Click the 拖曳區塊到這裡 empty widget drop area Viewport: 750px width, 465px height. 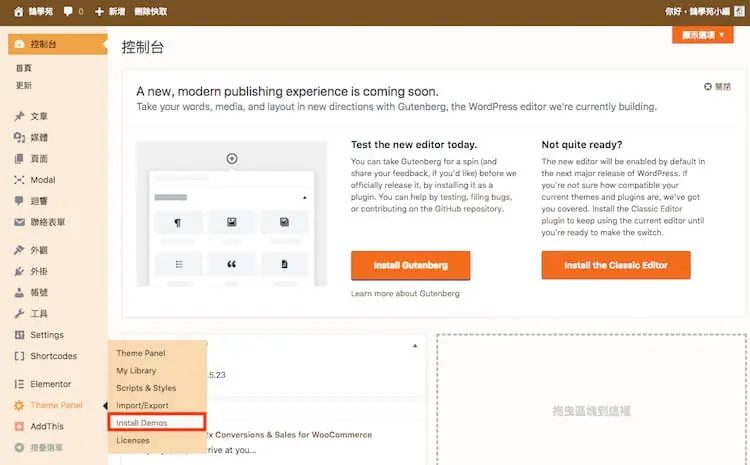[591, 399]
